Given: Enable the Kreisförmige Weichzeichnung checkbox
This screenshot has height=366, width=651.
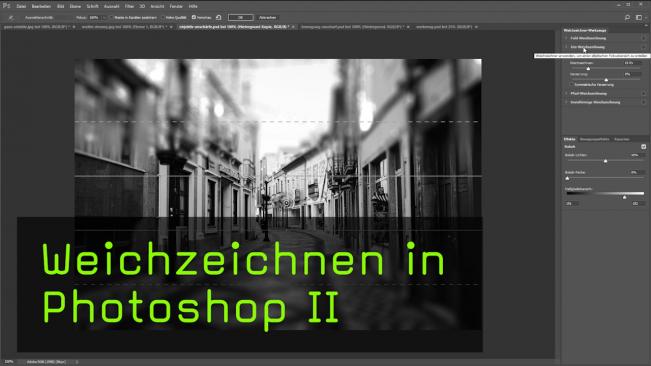Looking at the screenshot, I should (644, 102).
